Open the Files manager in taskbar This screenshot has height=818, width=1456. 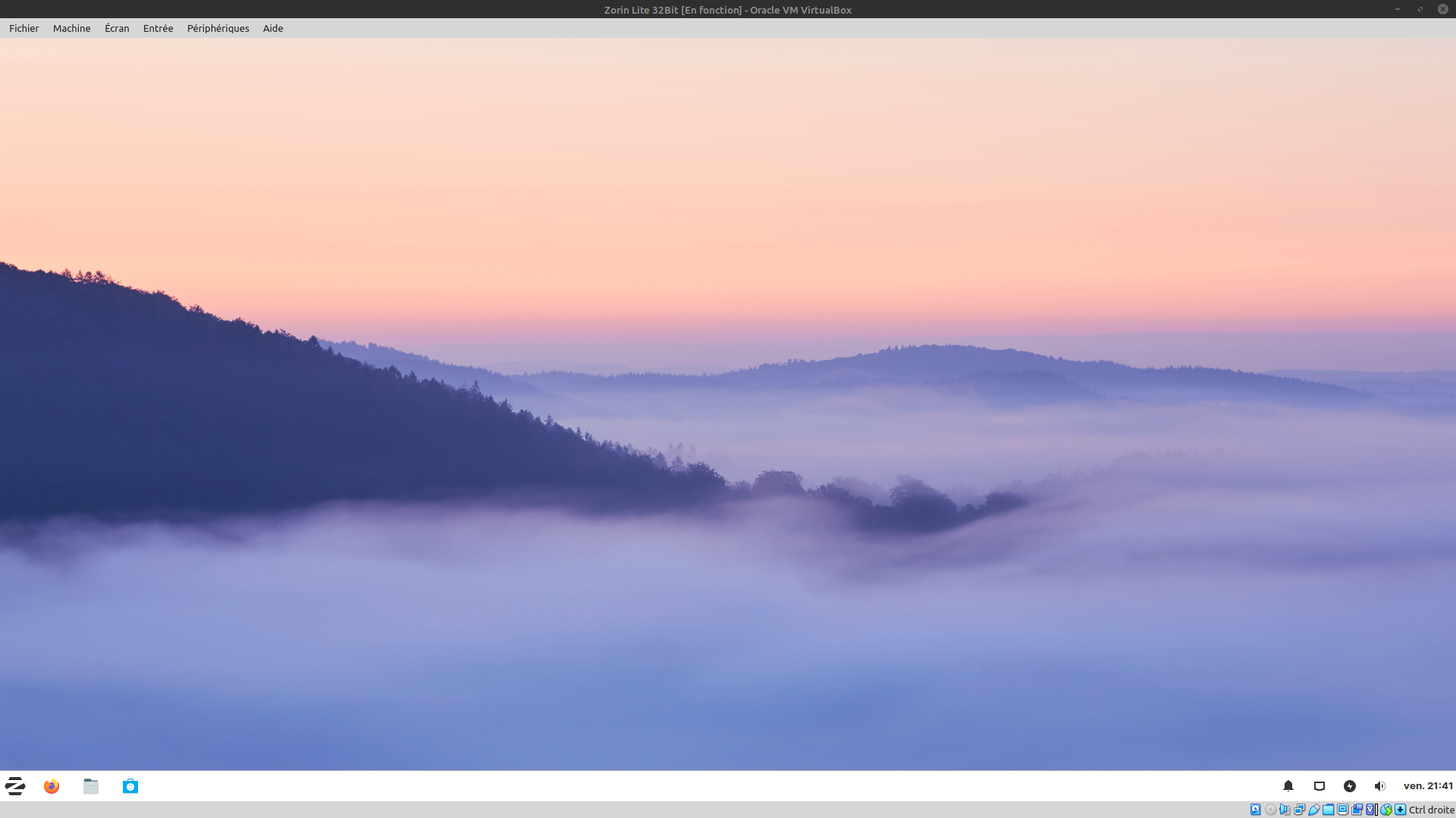tap(91, 786)
